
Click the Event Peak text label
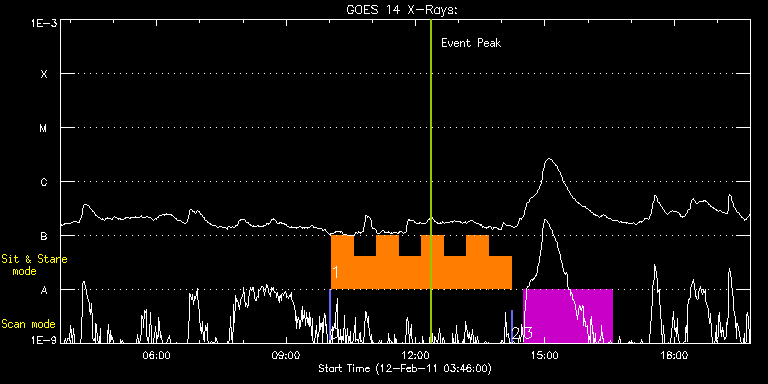(471, 43)
